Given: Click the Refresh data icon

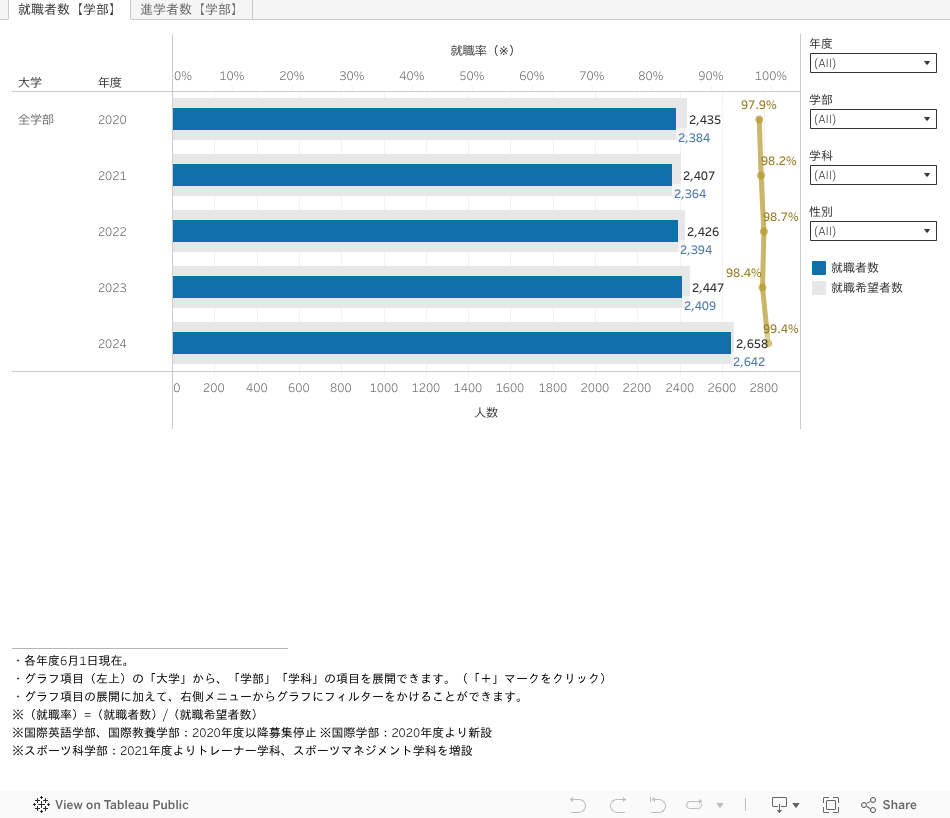Looking at the screenshot, I should click(695, 805).
